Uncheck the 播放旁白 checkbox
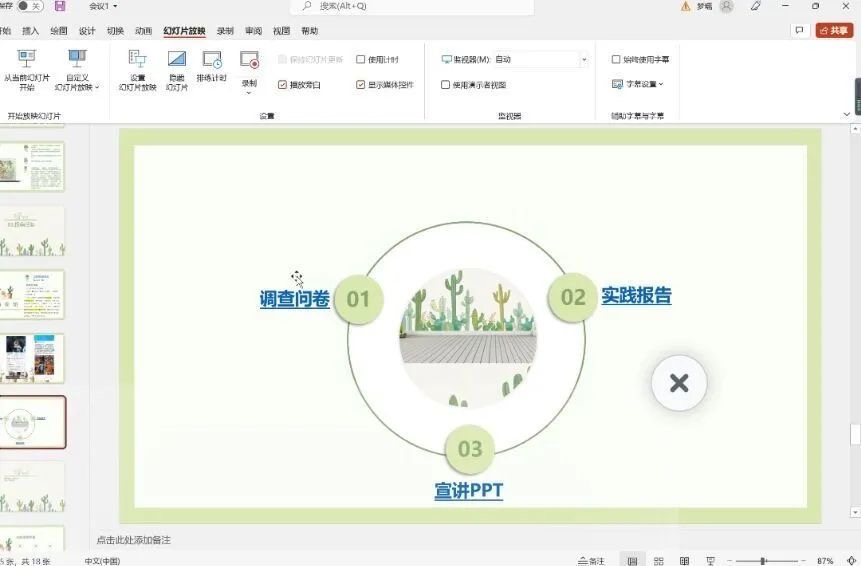 pos(283,85)
